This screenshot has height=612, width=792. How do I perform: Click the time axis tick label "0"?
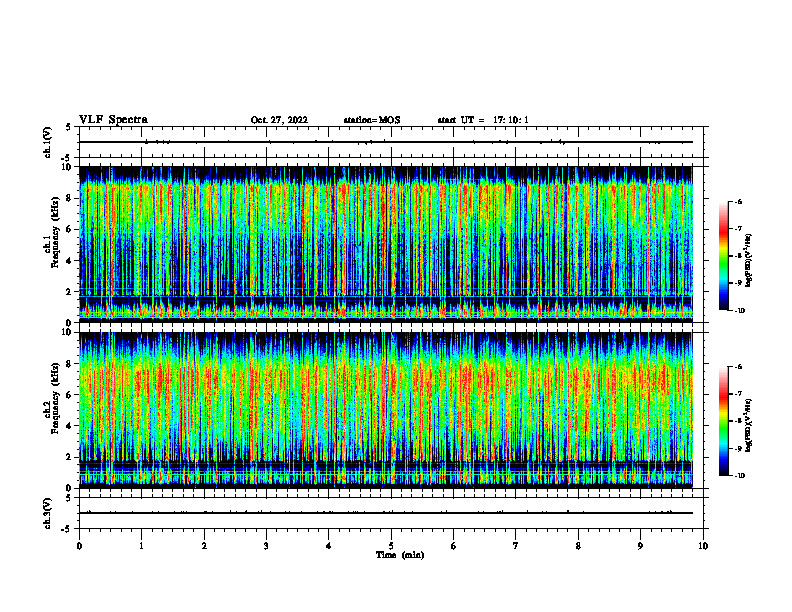click(x=79, y=546)
